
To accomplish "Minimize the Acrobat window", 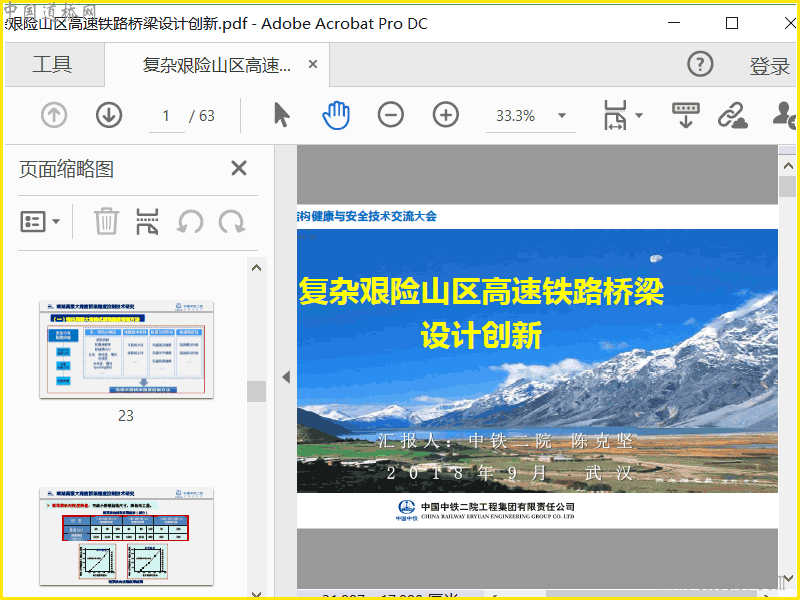I will coord(674,23).
